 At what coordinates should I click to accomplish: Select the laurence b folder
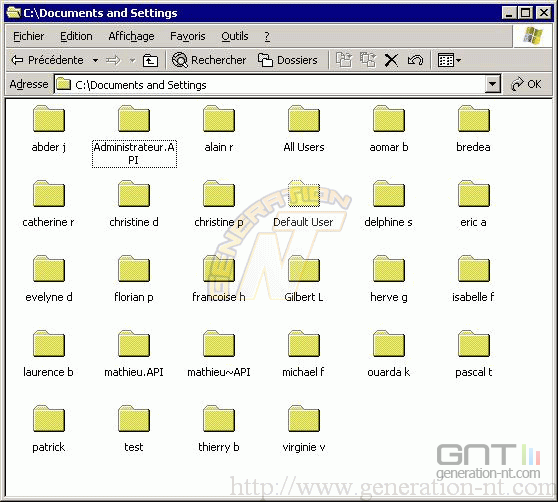tap(49, 354)
